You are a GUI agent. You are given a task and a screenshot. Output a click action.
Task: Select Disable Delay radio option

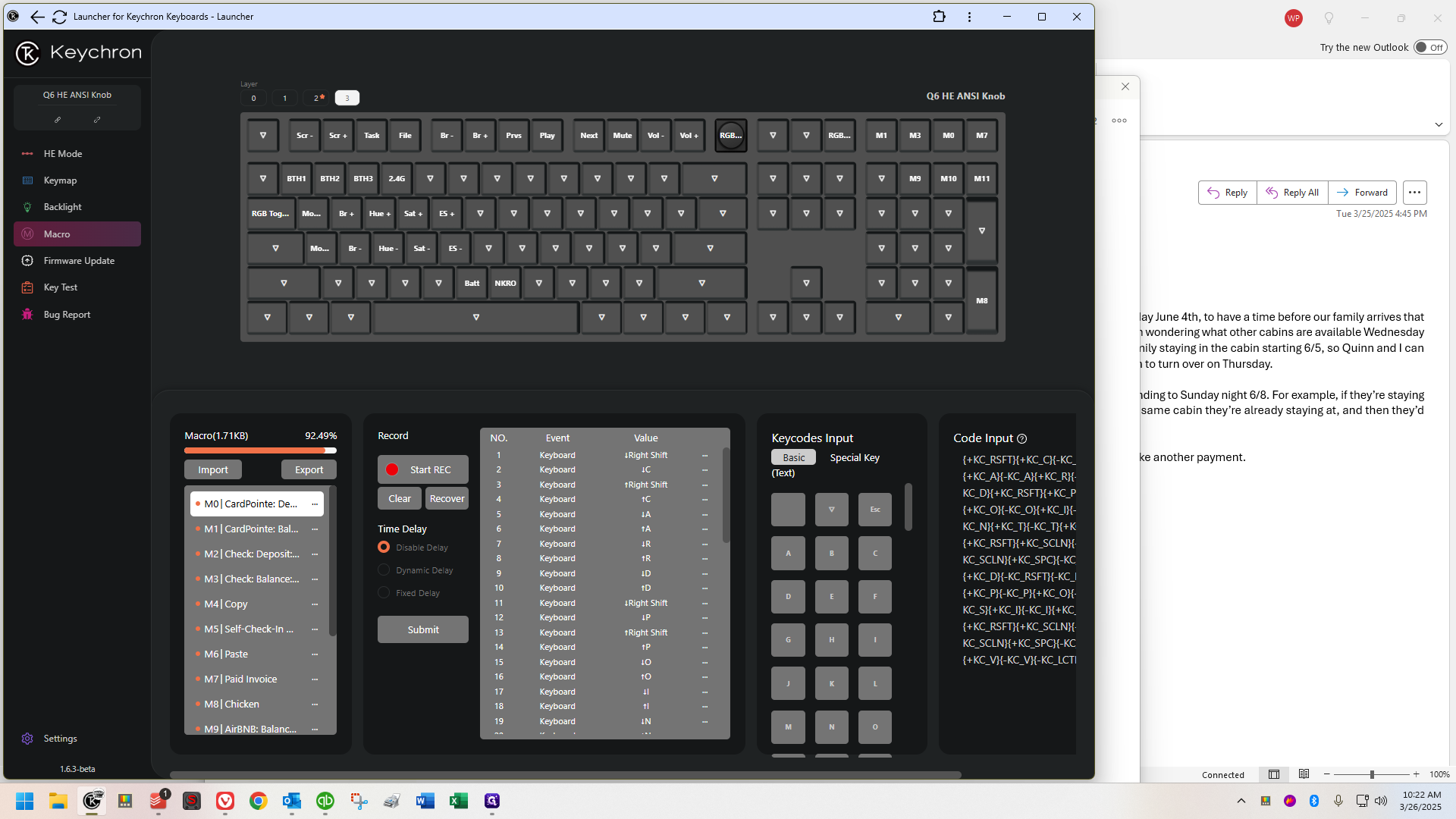pos(384,548)
